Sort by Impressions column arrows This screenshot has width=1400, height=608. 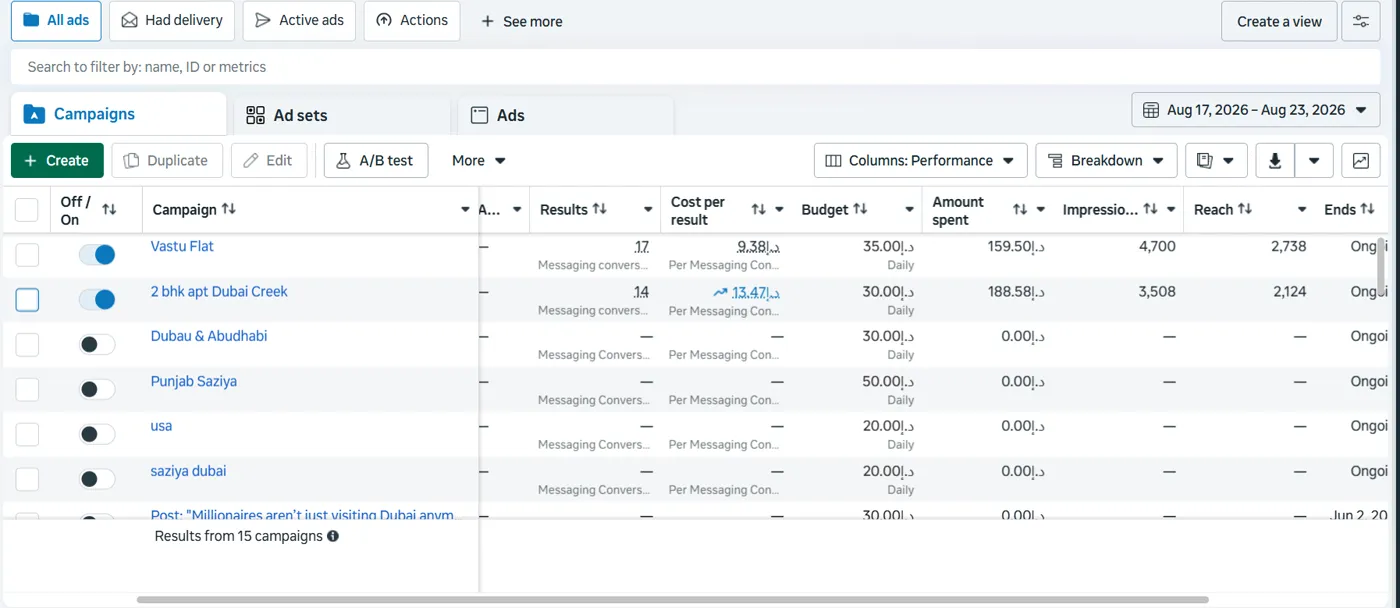1151,209
